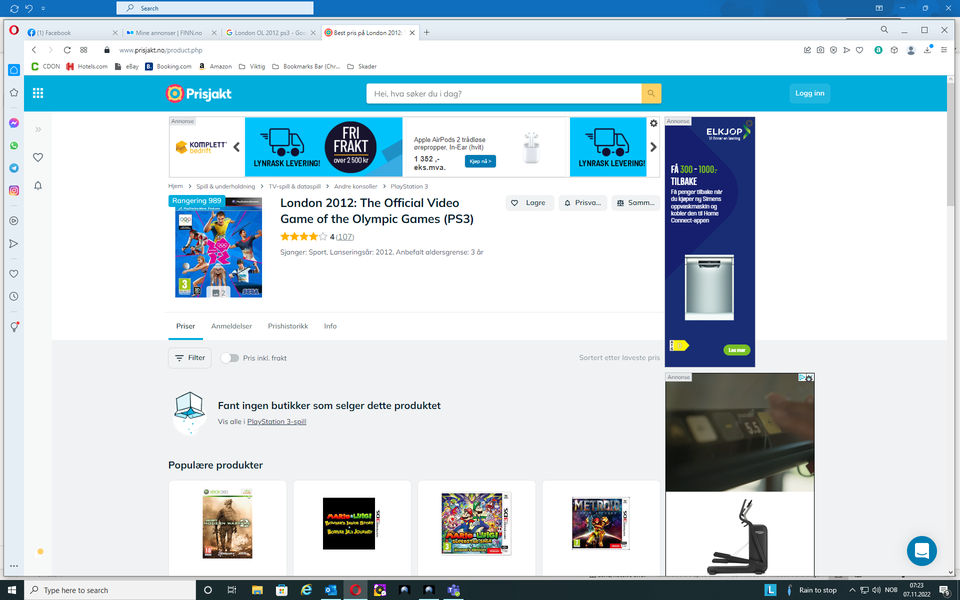Switch to the Prishistorikk tab
The image size is (960, 600).
pos(288,326)
